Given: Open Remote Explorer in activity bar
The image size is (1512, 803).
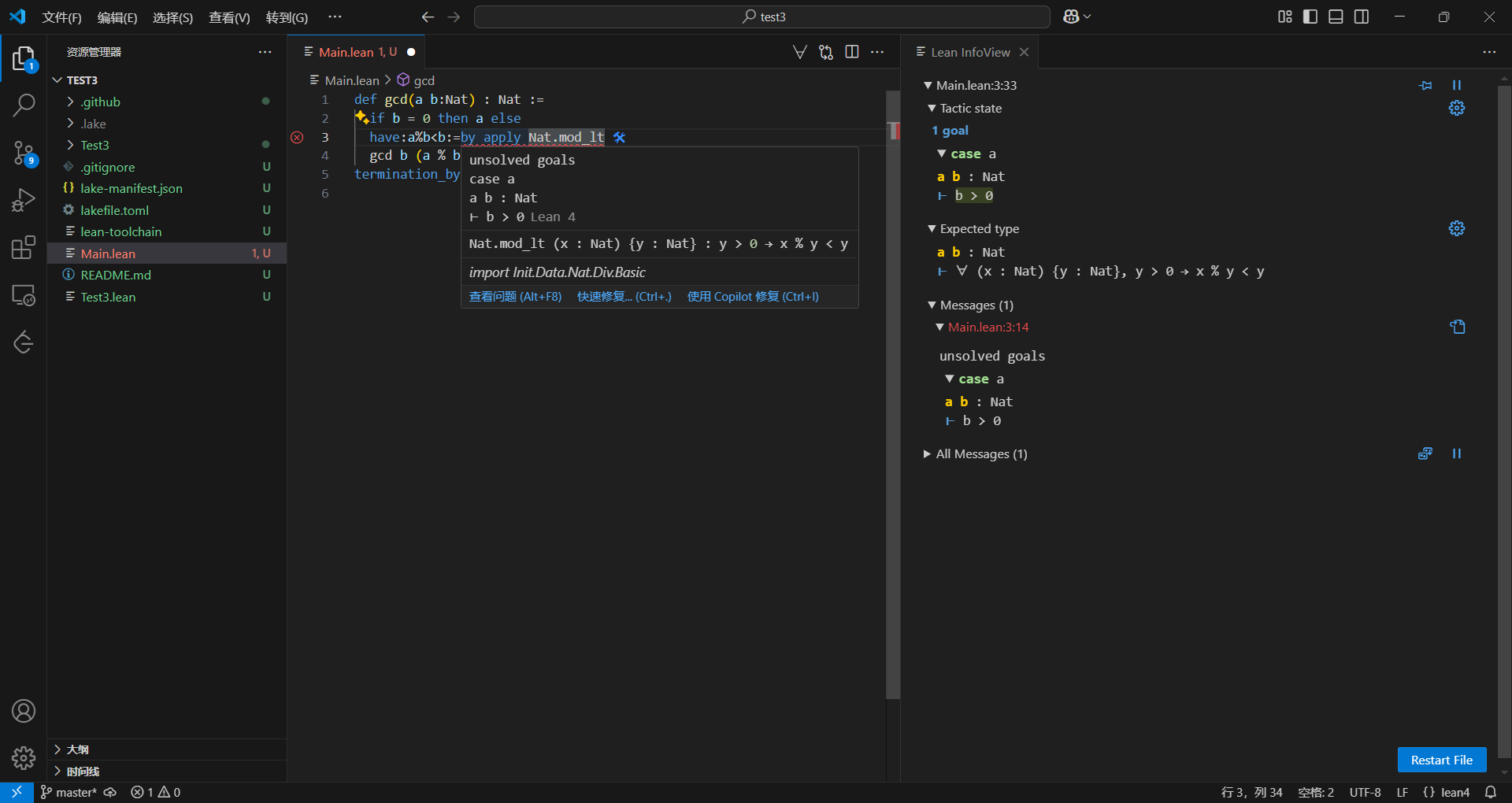Looking at the screenshot, I should (24, 295).
